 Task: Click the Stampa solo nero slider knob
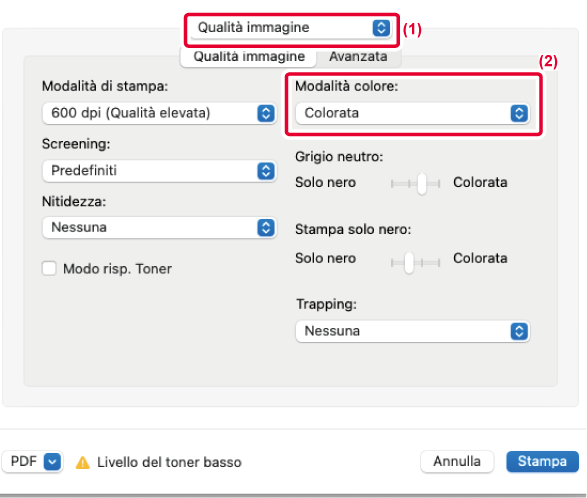point(409,262)
